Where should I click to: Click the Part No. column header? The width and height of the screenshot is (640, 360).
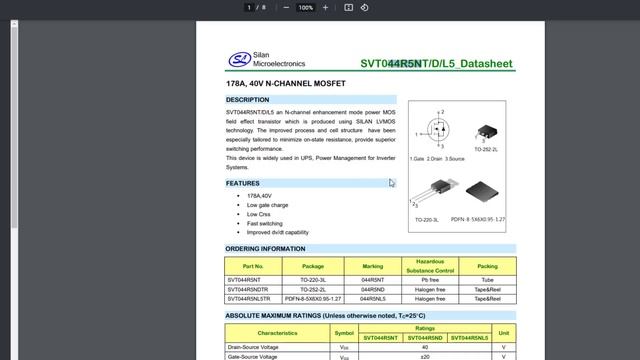pos(253,266)
